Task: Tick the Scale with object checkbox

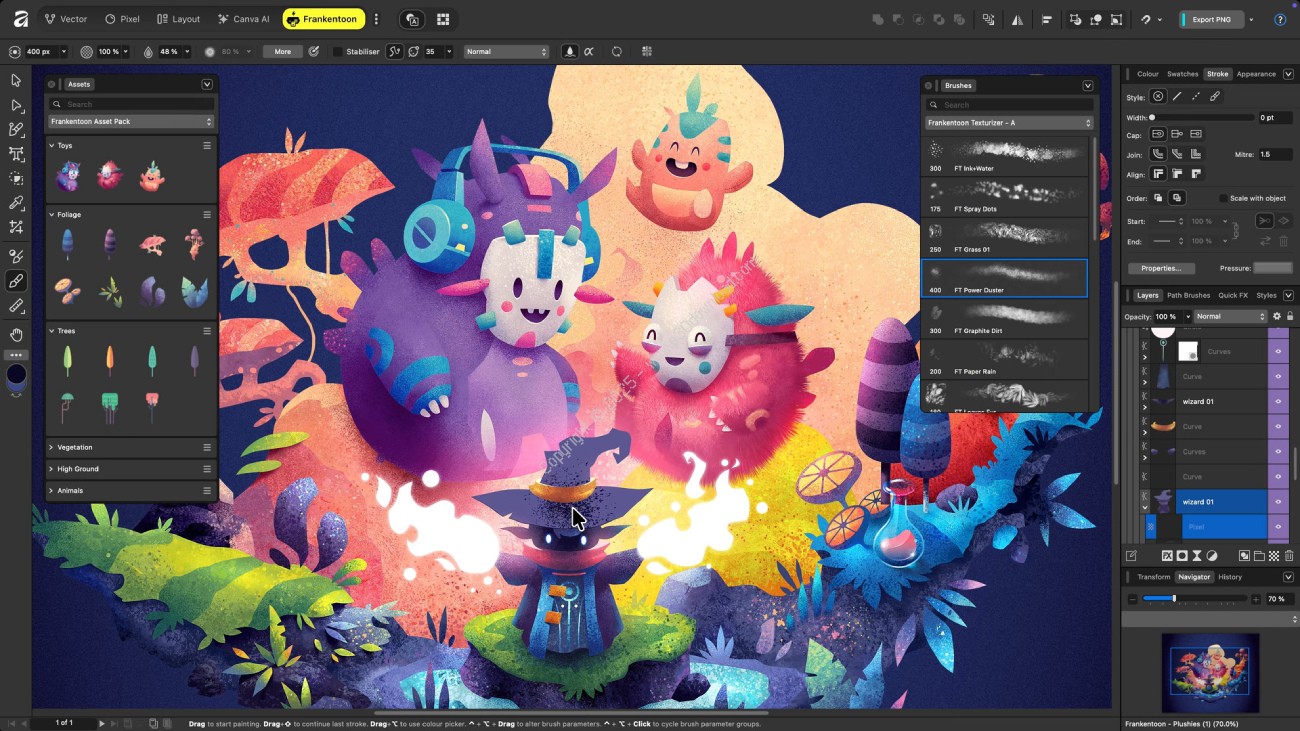Action: [1224, 198]
